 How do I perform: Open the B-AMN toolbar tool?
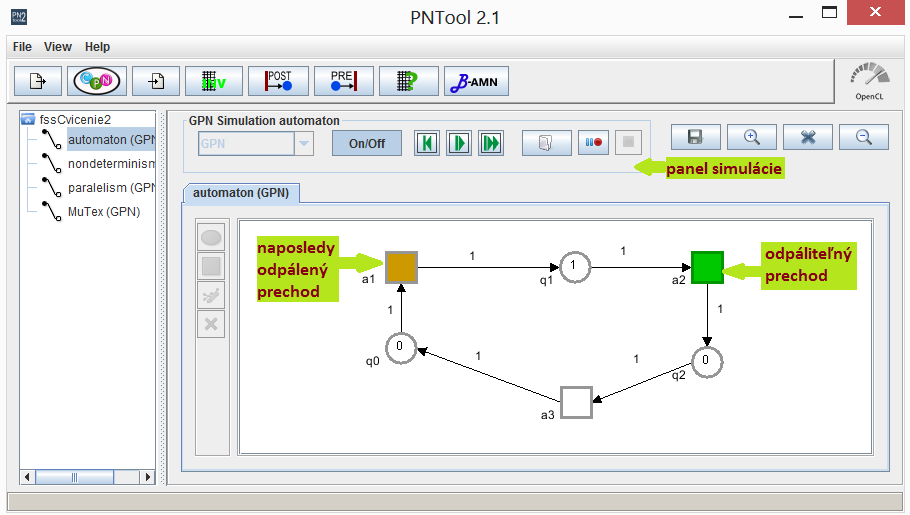point(476,81)
